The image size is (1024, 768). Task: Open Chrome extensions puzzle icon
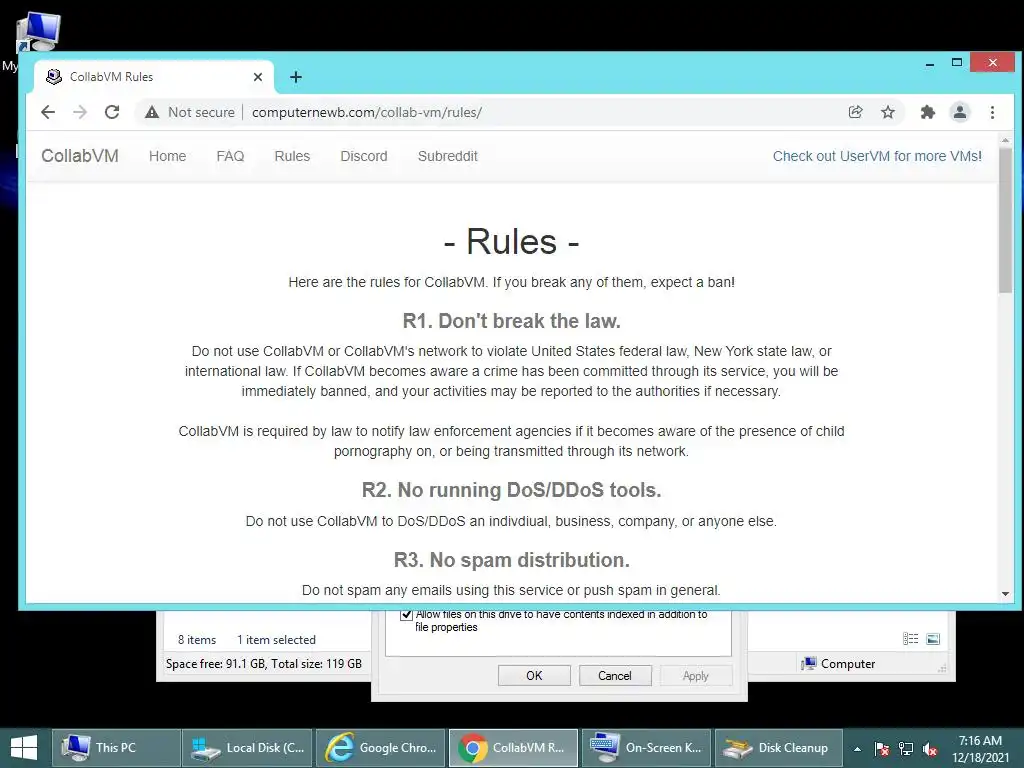pyautogui.click(x=927, y=112)
